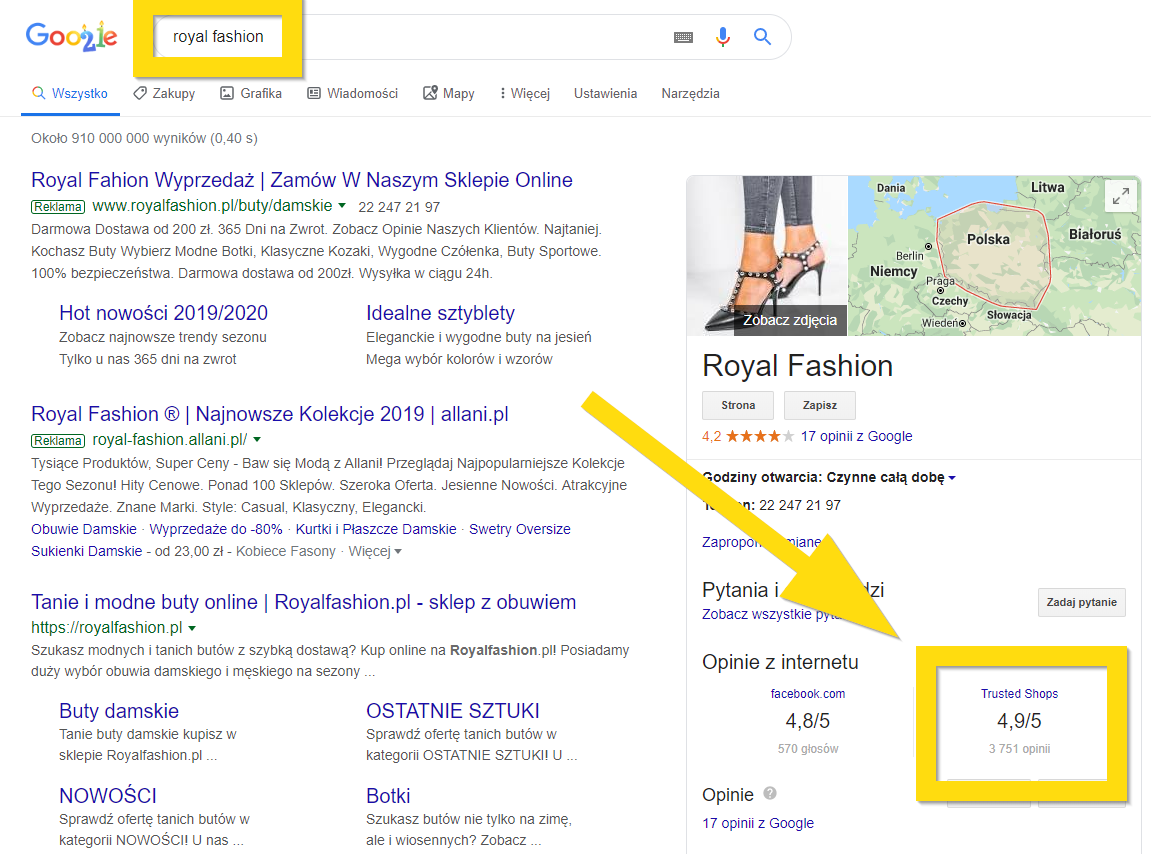This screenshot has height=854, width=1151.
Task: Expand dropdown arrow beside https://royalfashion.pl
Action: 192,628
